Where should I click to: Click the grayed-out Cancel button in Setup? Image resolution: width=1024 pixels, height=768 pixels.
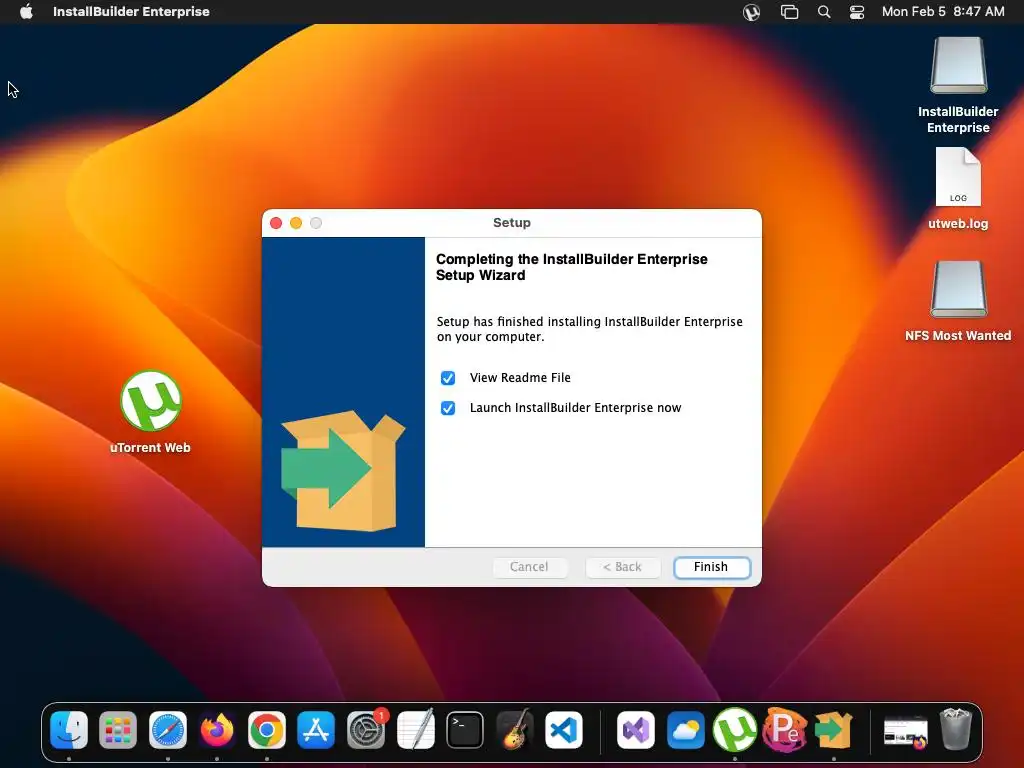(x=529, y=567)
